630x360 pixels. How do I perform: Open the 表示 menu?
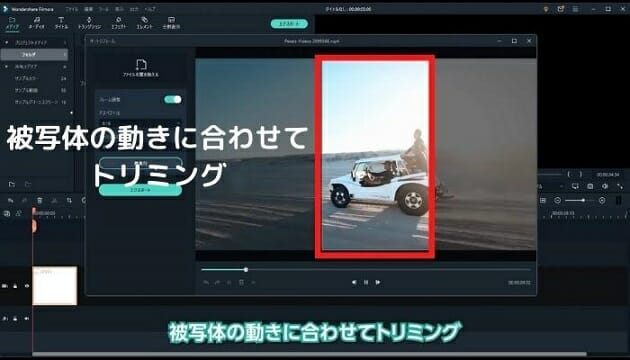point(119,9)
